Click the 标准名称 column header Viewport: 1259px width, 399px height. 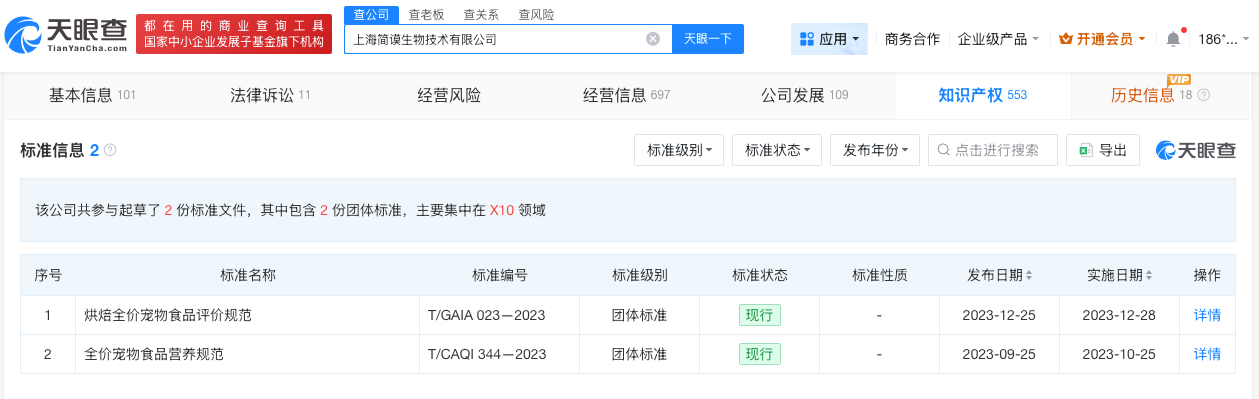click(x=248, y=275)
